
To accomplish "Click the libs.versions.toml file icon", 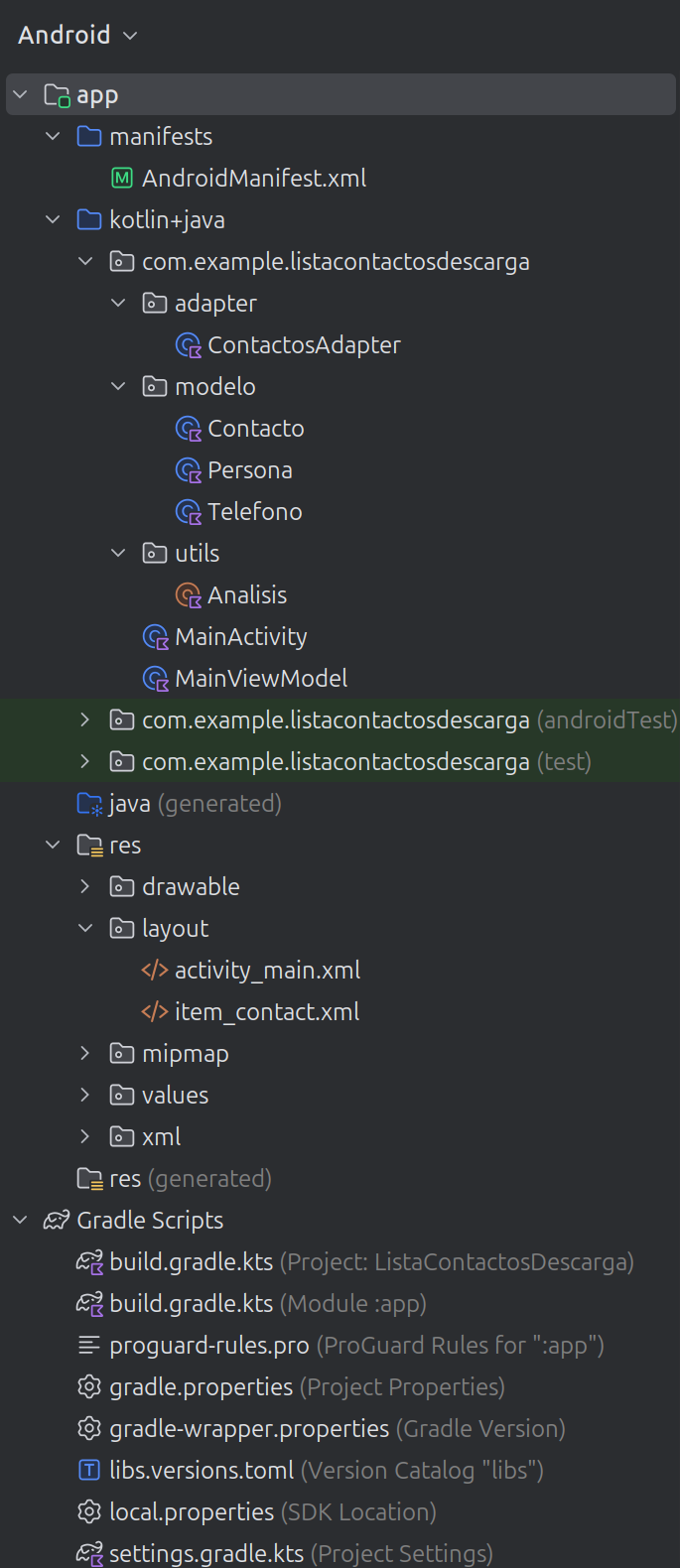I will pyautogui.click(x=89, y=1471).
